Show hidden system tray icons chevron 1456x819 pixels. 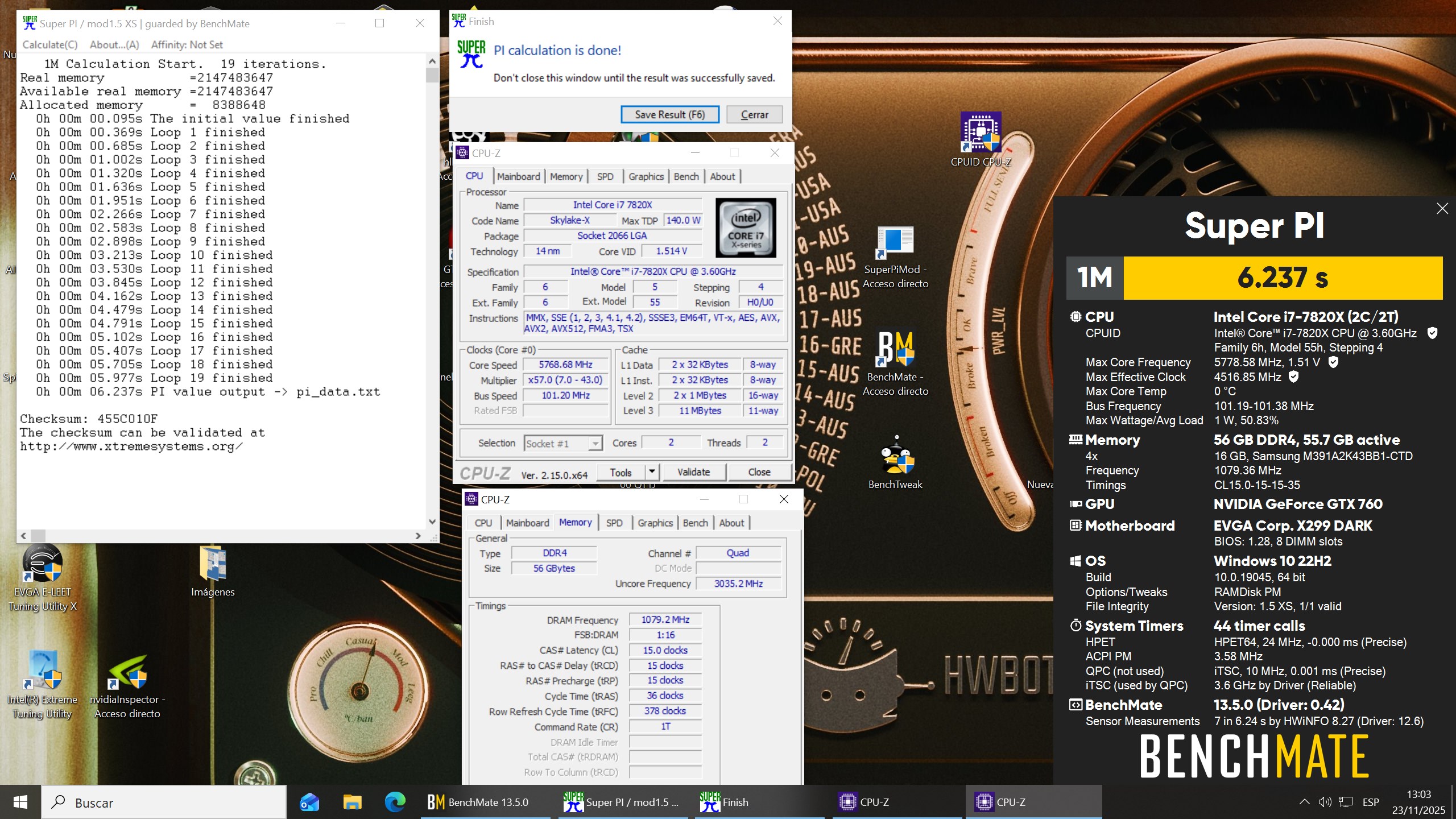[x=1304, y=802]
